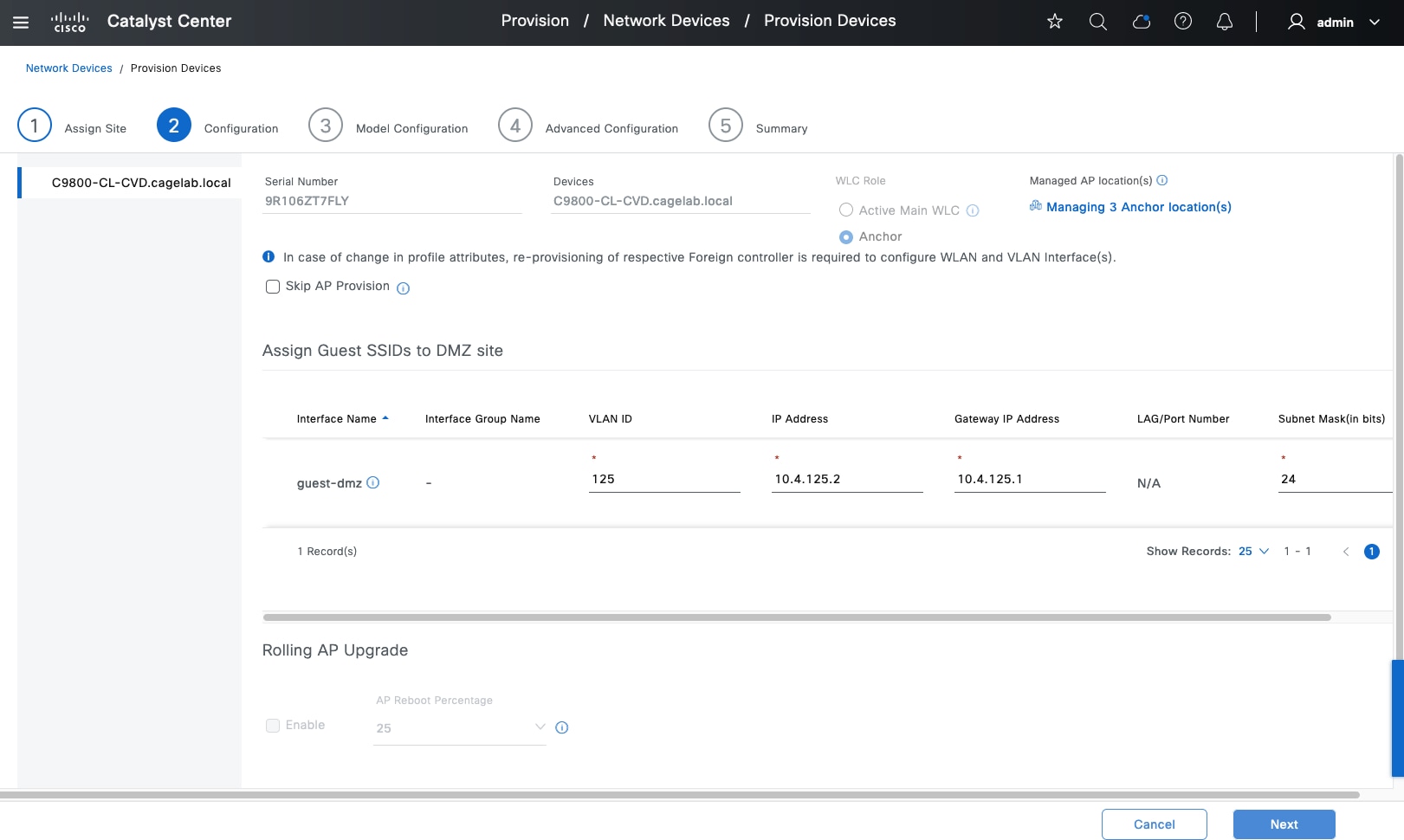Open the hamburger navigation menu
The image size is (1404, 840).
click(21, 23)
